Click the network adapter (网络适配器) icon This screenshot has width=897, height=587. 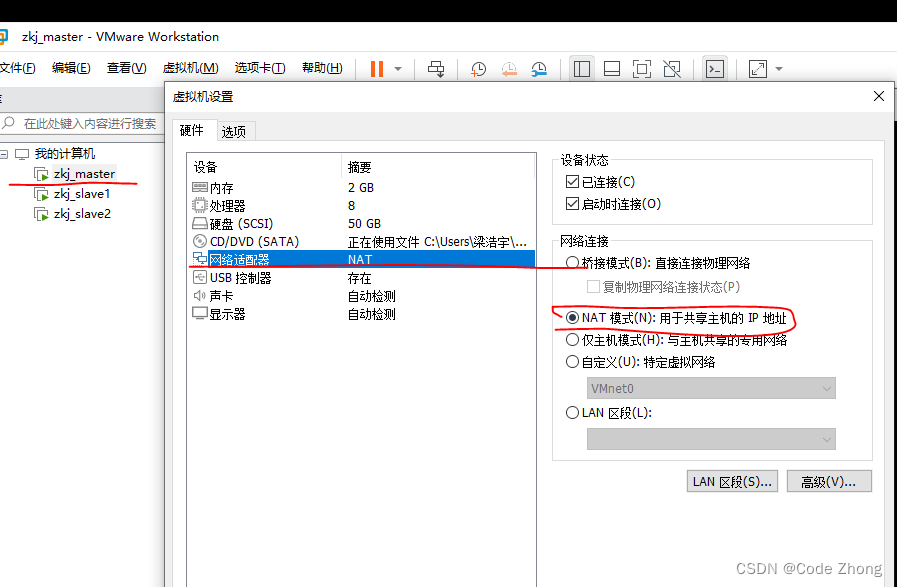click(200, 259)
